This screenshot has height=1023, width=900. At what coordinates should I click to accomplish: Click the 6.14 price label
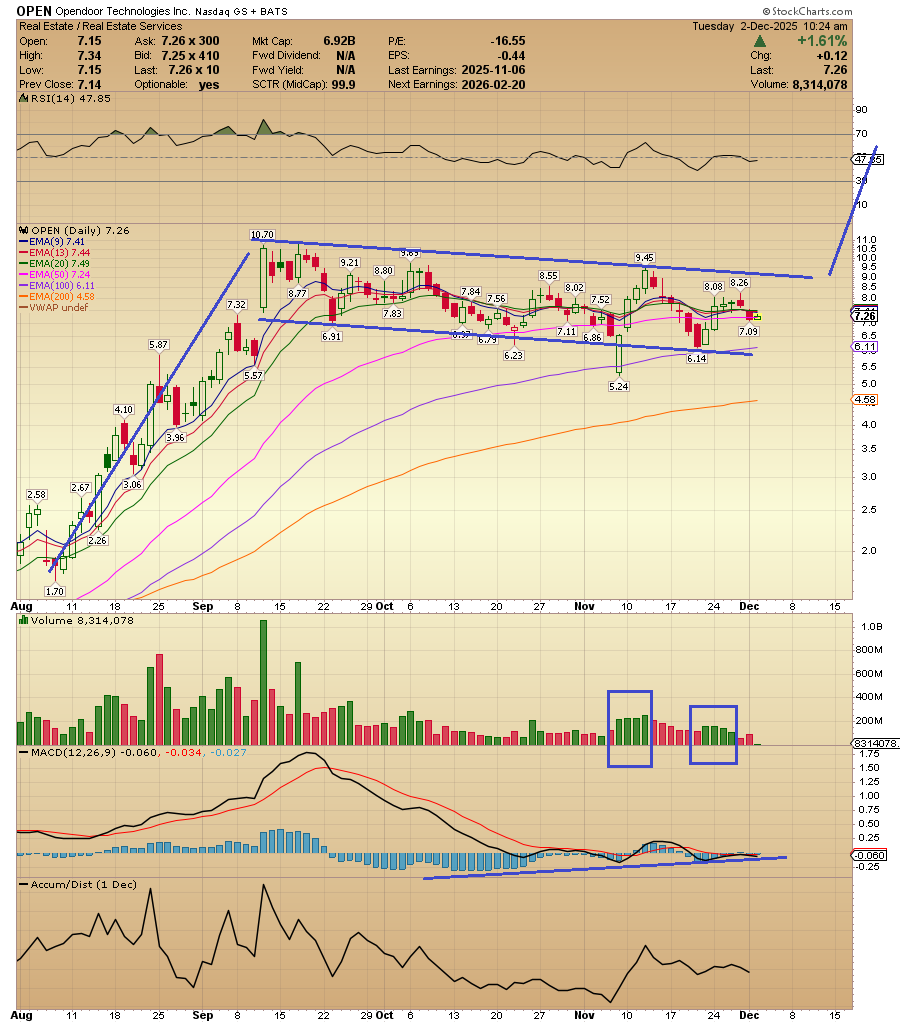697,358
